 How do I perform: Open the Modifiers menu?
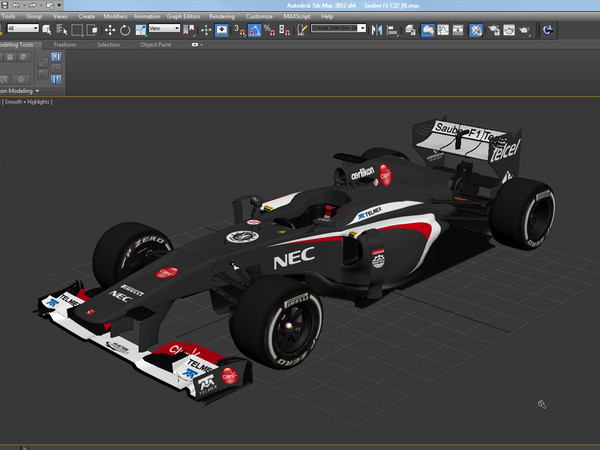115,16
